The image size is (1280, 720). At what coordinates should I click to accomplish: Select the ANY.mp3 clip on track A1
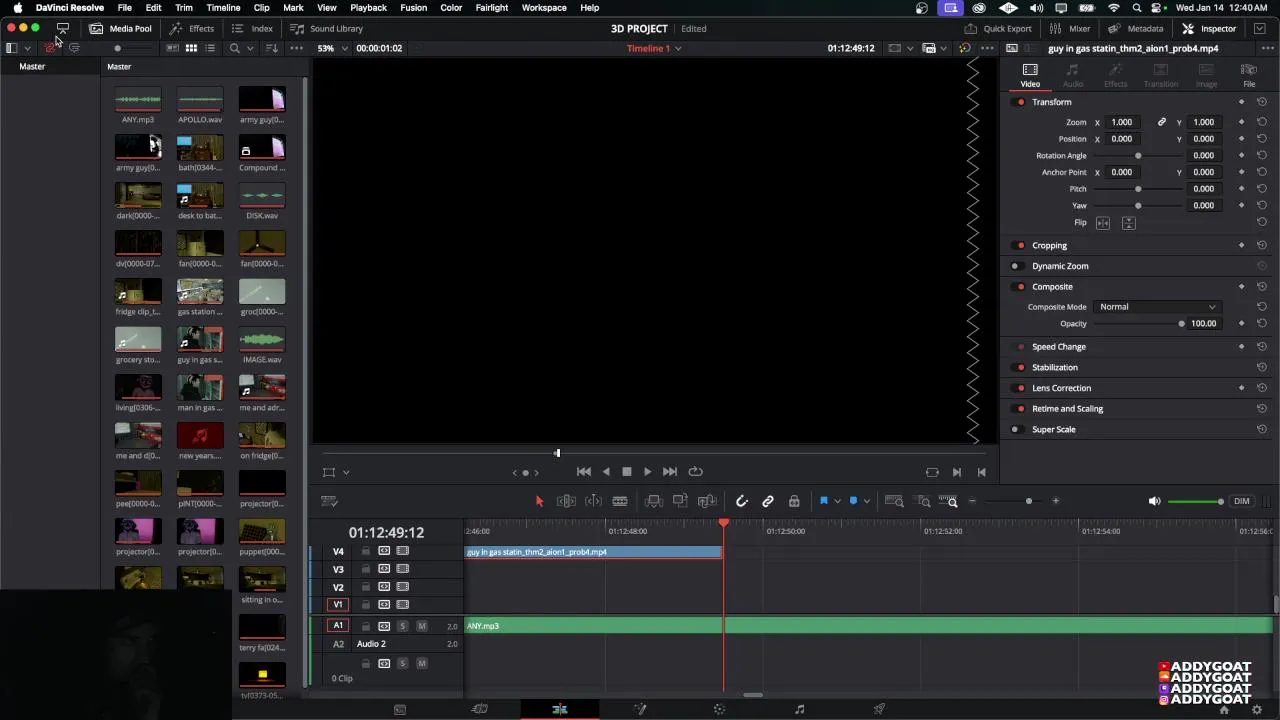(x=594, y=626)
